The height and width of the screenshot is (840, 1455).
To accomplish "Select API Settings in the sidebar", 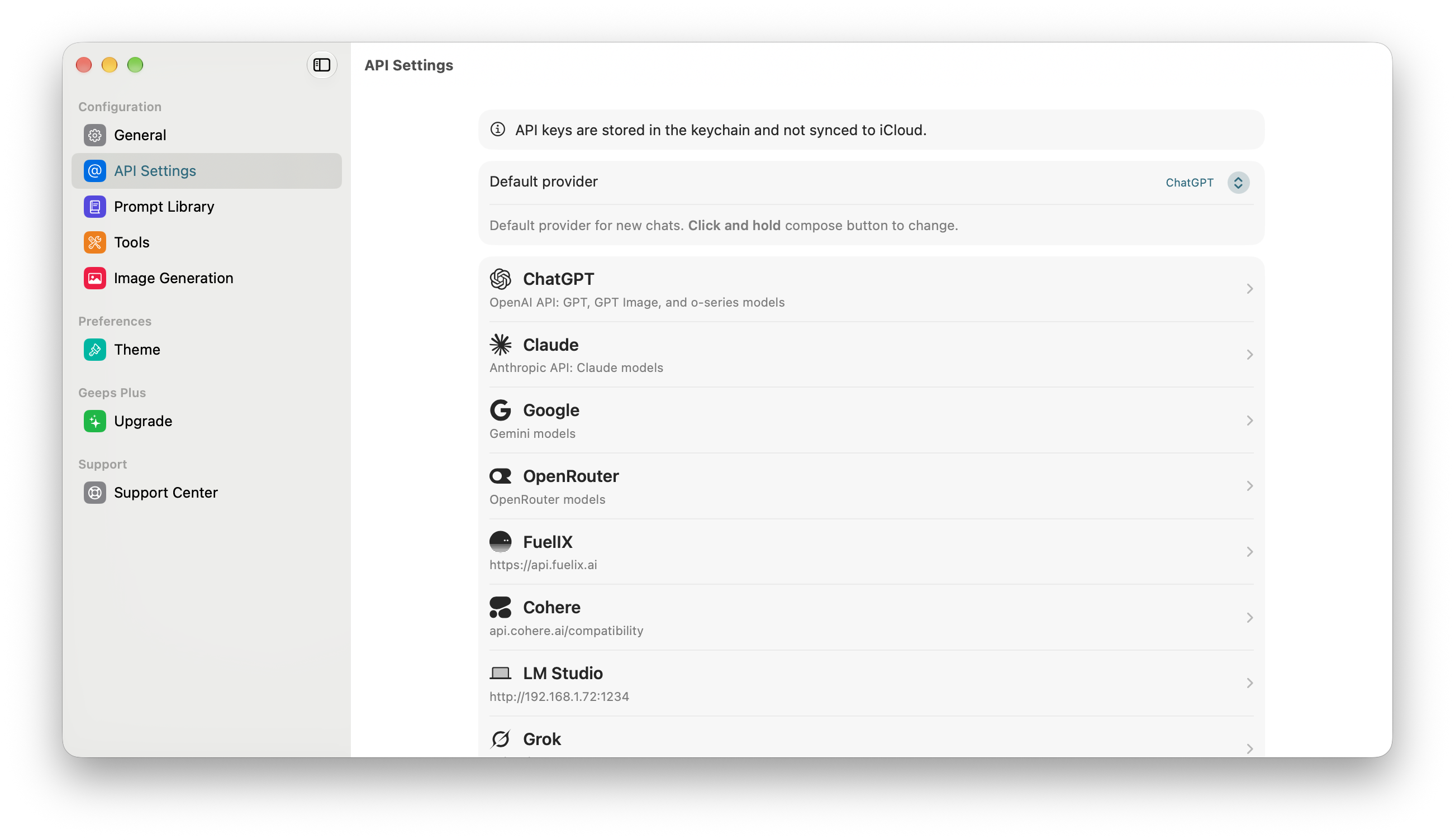I will 207,171.
